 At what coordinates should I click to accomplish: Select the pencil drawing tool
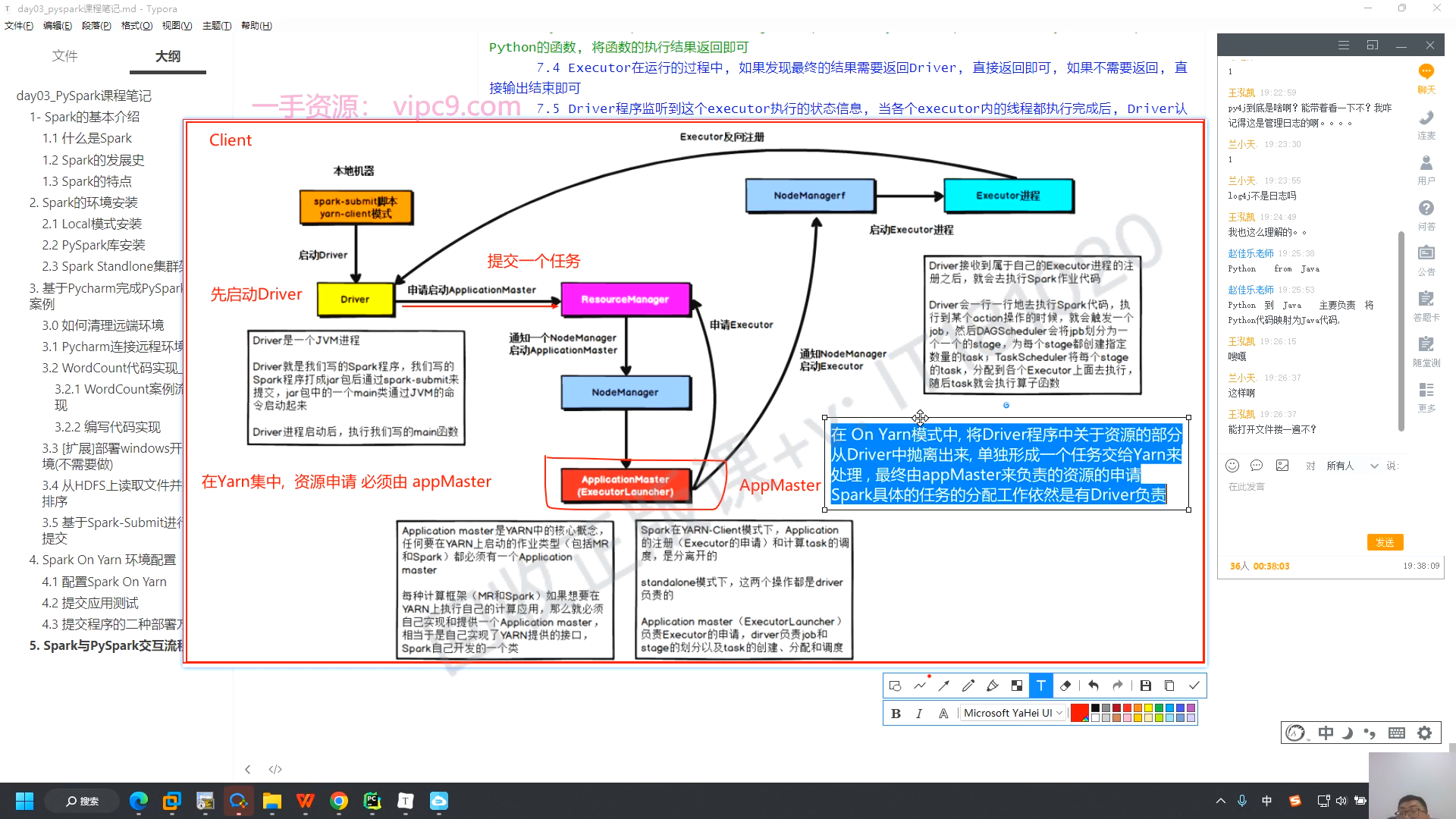click(968, 686)
